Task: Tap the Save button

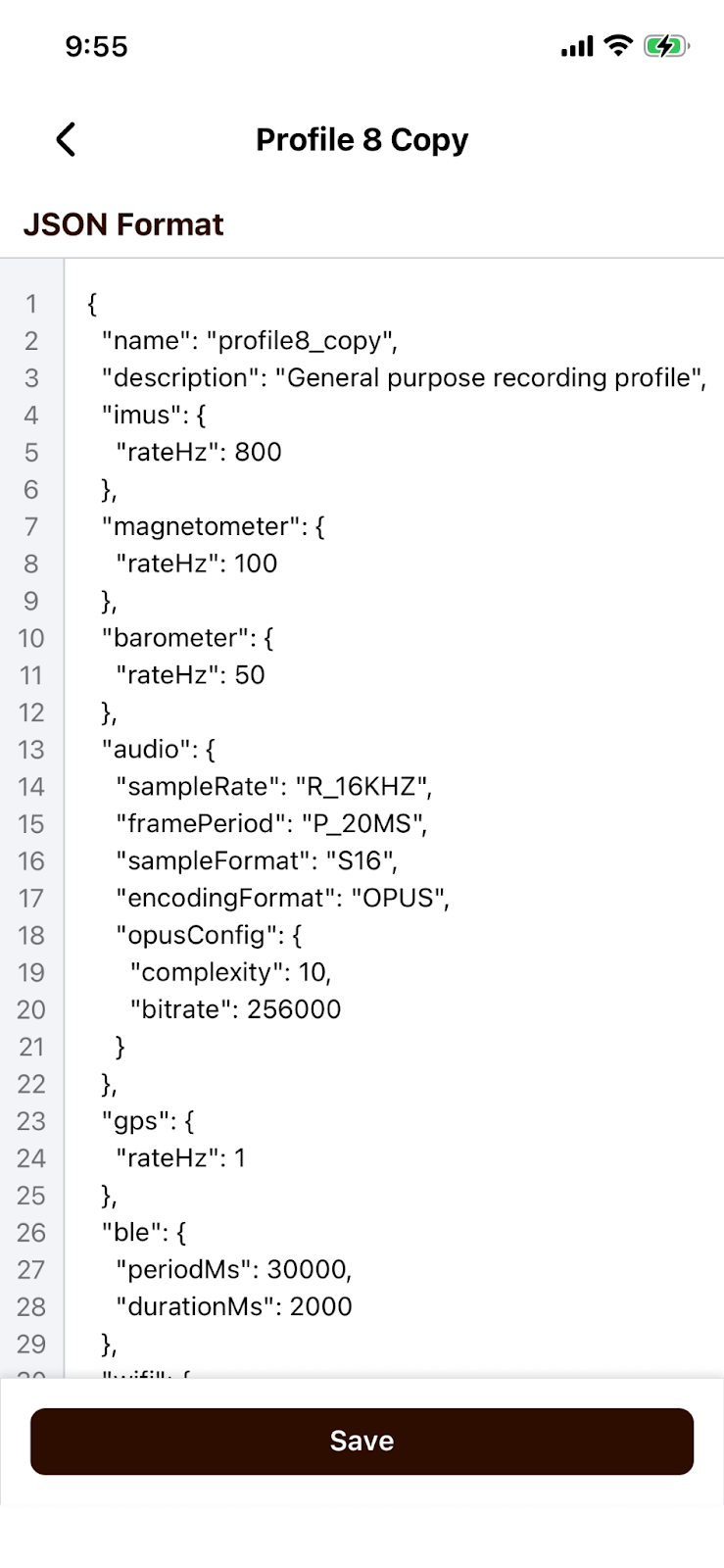Action: [x=362, y=1441]
